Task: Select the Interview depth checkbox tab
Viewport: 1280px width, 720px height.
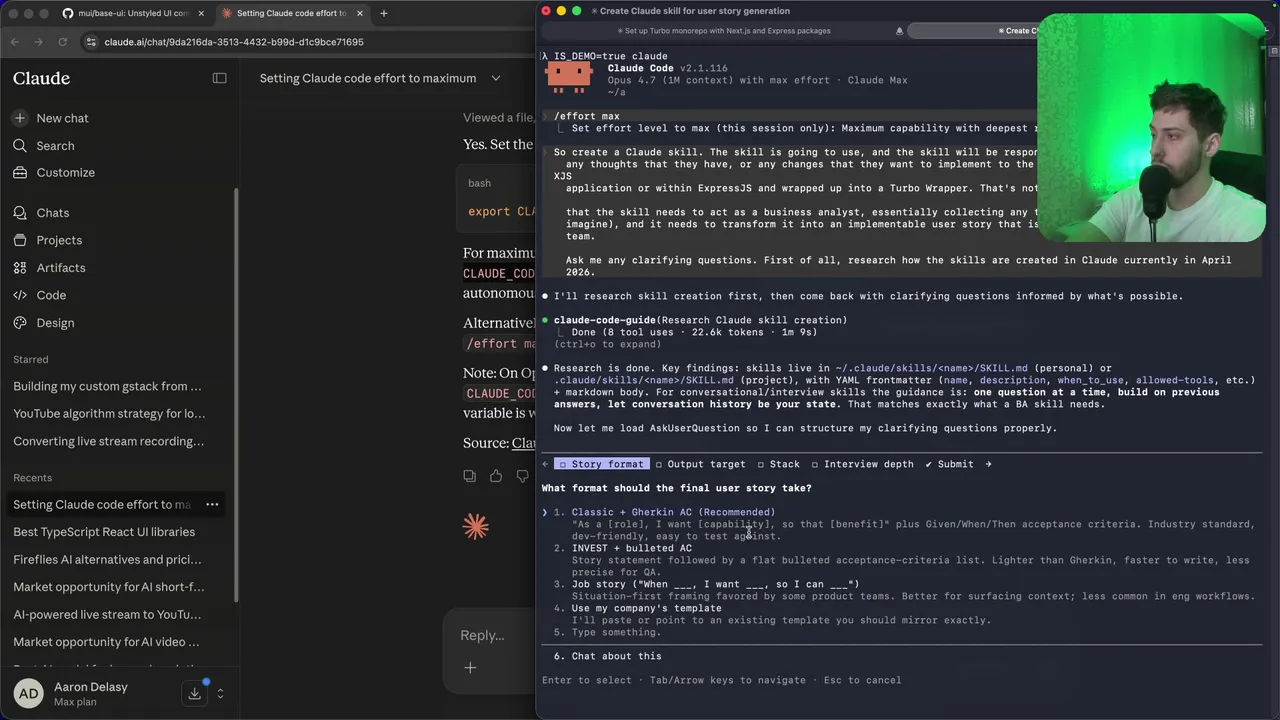Action: (x=862, y=464)
